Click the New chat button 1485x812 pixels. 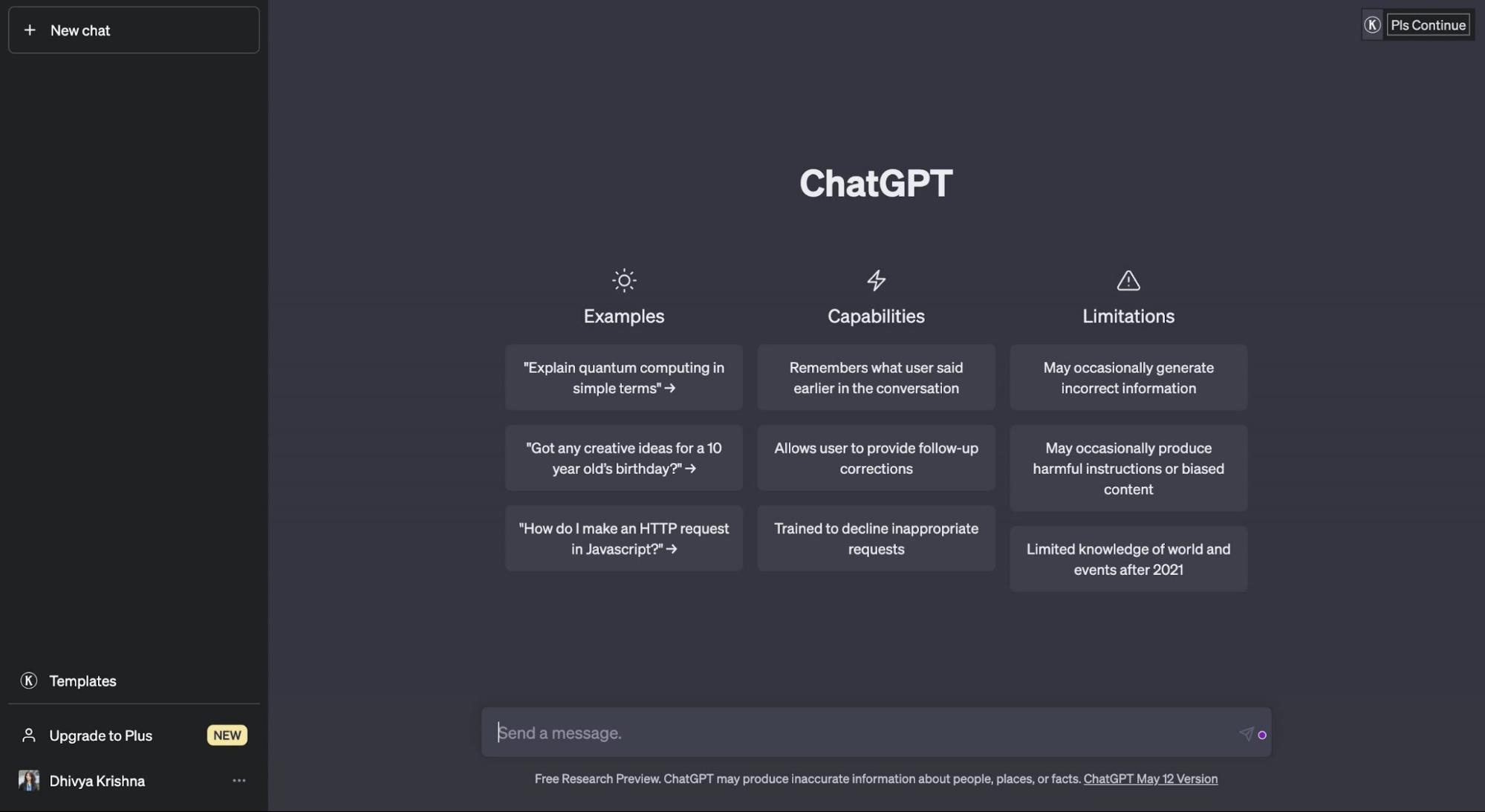(134, 29)
